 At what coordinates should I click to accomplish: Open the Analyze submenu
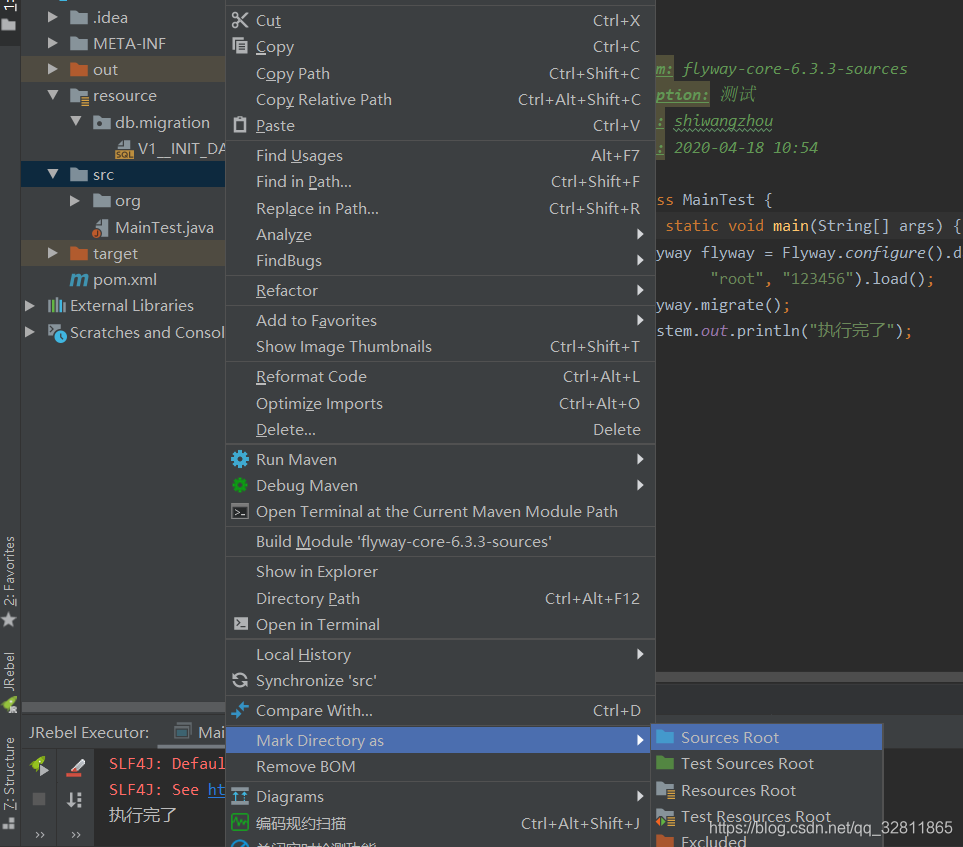point(440,235)
